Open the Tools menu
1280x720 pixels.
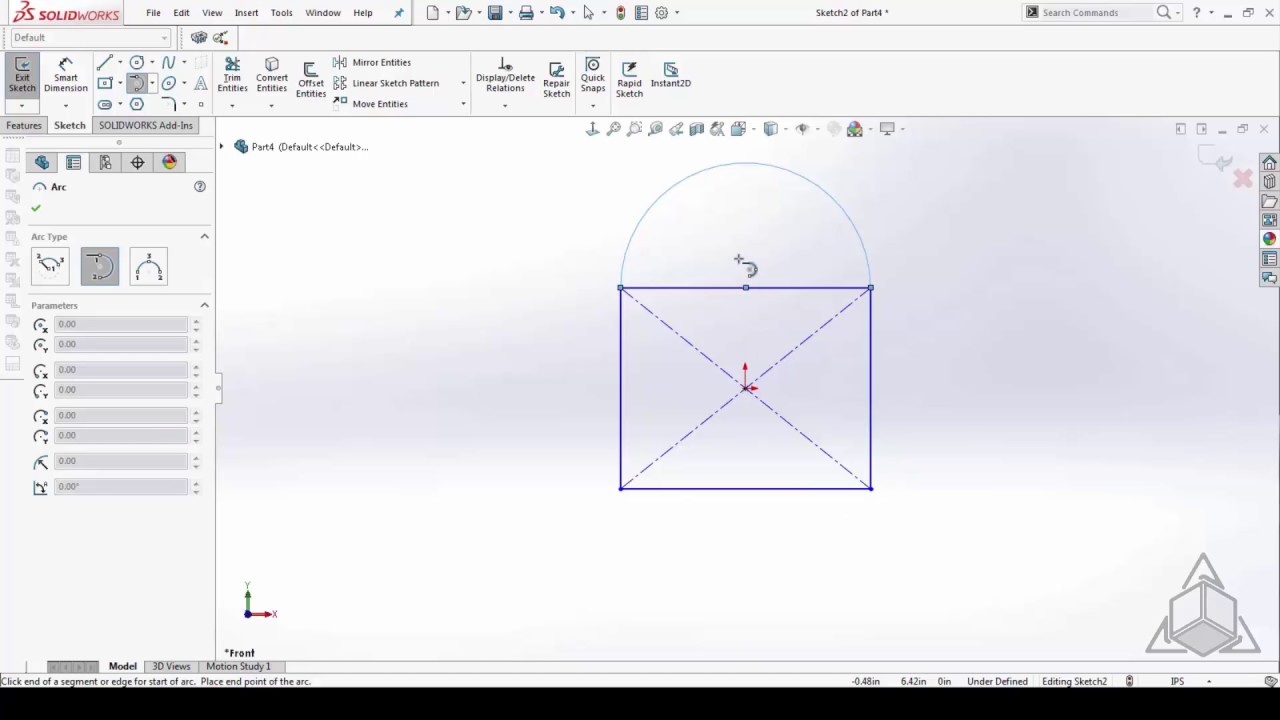click(x=281, y=13)
